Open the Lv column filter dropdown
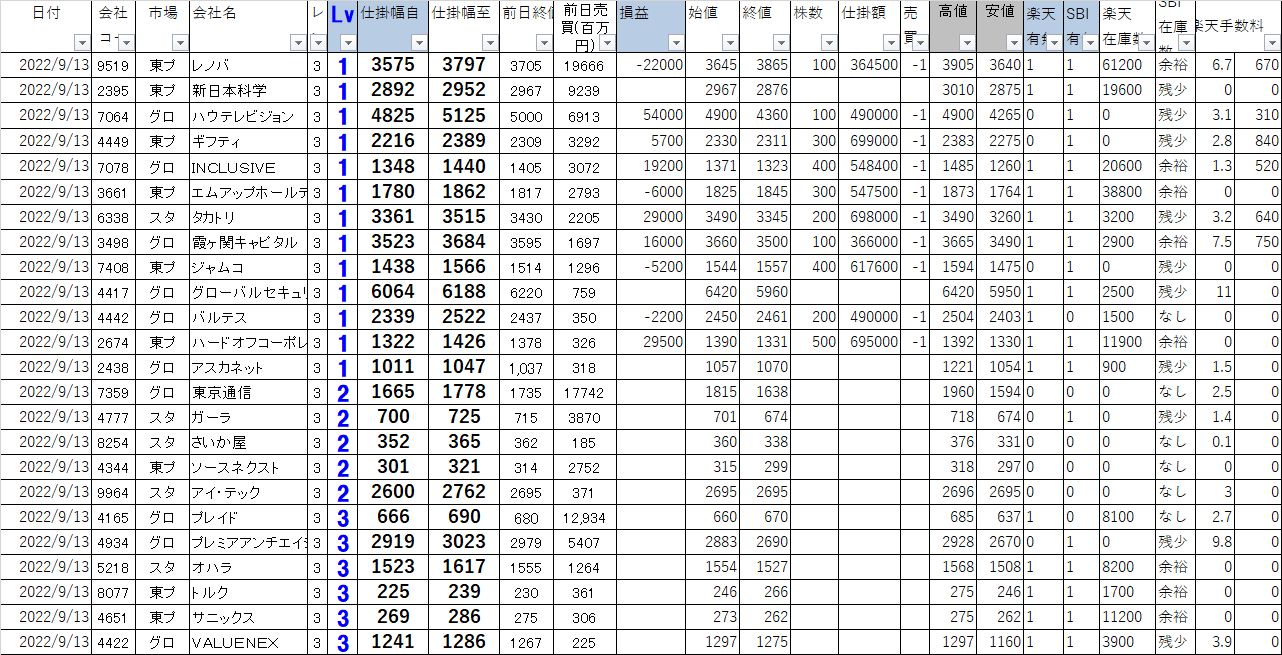Viewport: 1282px width, 655px height. 348,43
